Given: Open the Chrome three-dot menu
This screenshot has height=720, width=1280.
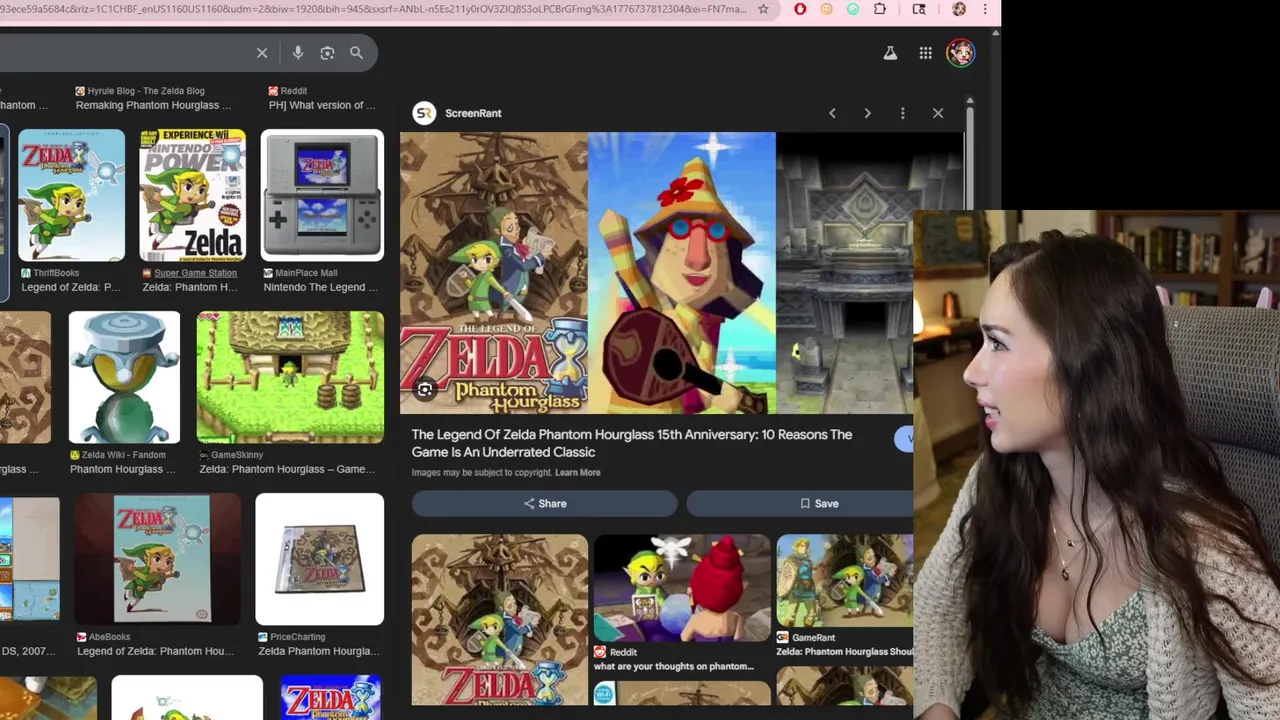Looking at the screenshot, I should (x=985, y=9).
